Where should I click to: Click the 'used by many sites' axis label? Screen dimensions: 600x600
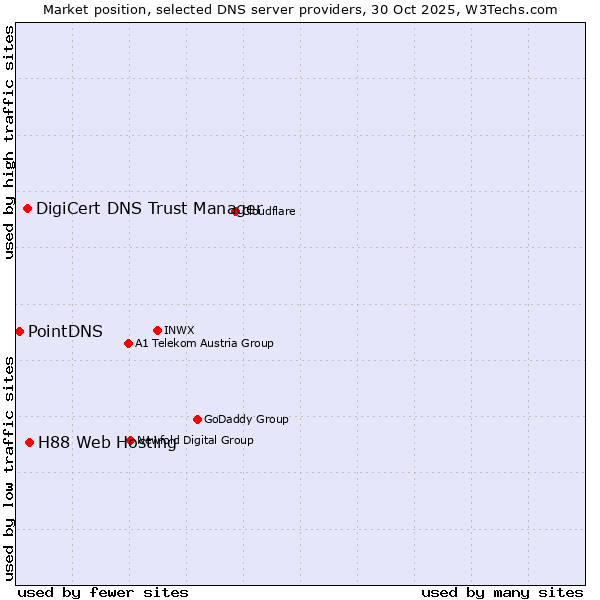pos(502,592)
